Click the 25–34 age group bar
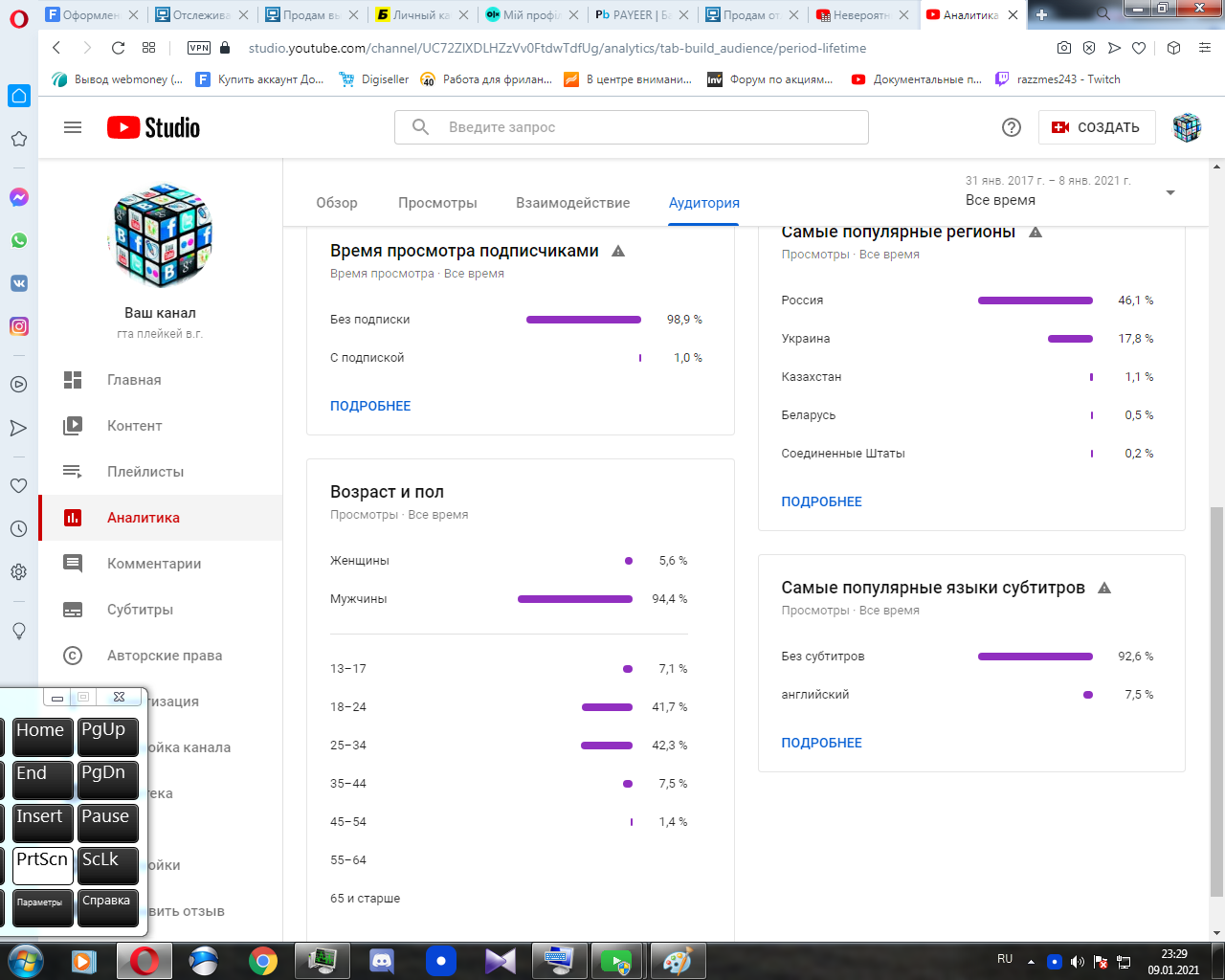Image resolution: width=1225 pixels, height=980 pixels. tap(607, 746)
